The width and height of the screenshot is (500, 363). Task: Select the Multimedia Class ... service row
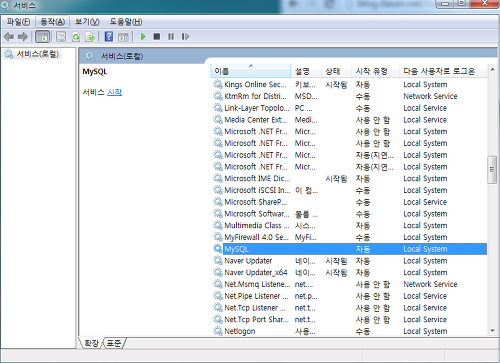coord(349,226)
